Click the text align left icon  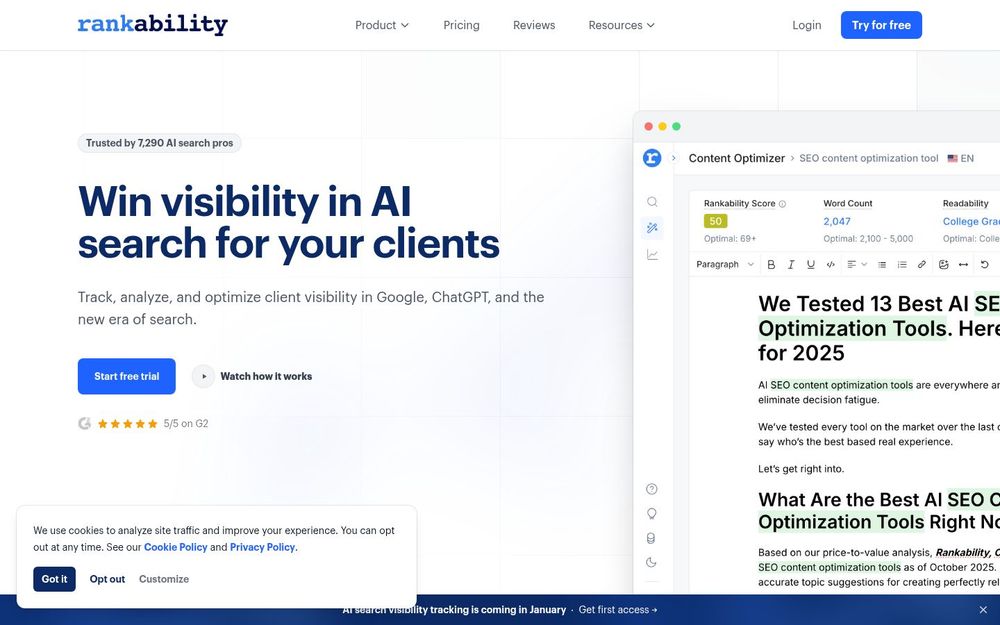coord(851,264)
